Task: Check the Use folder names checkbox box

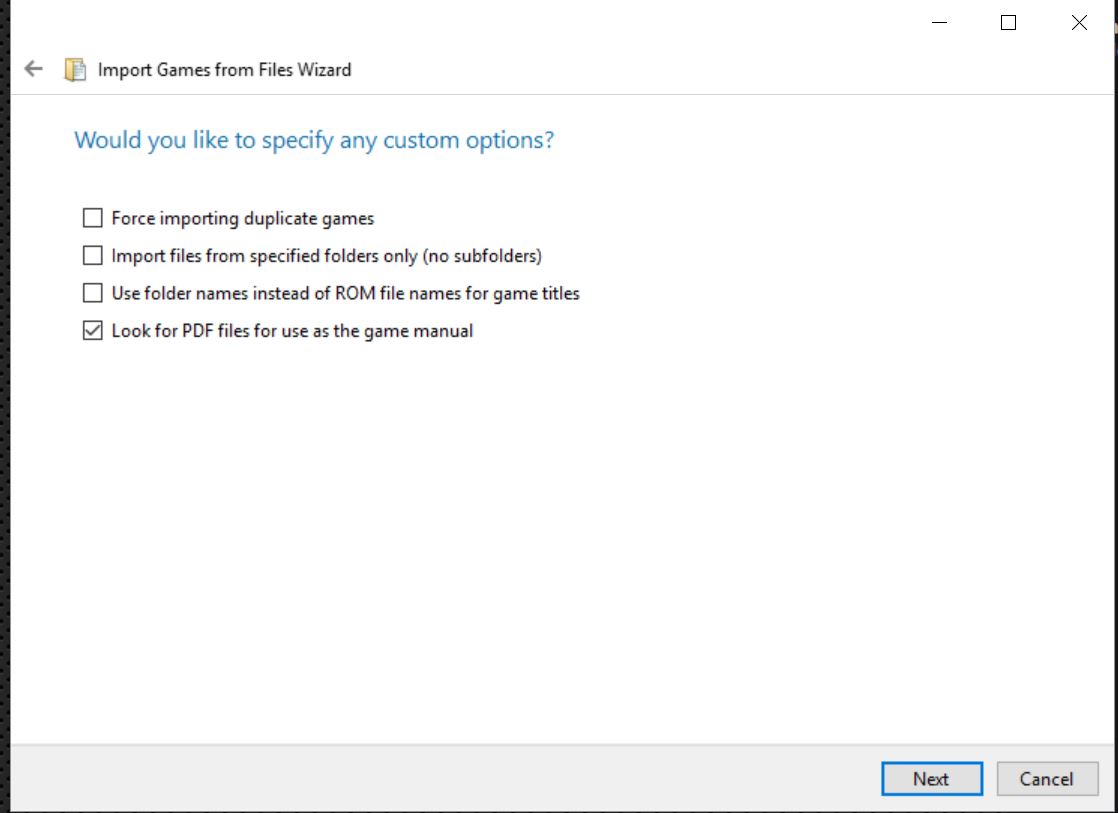Action: click(x=93, y=293)
